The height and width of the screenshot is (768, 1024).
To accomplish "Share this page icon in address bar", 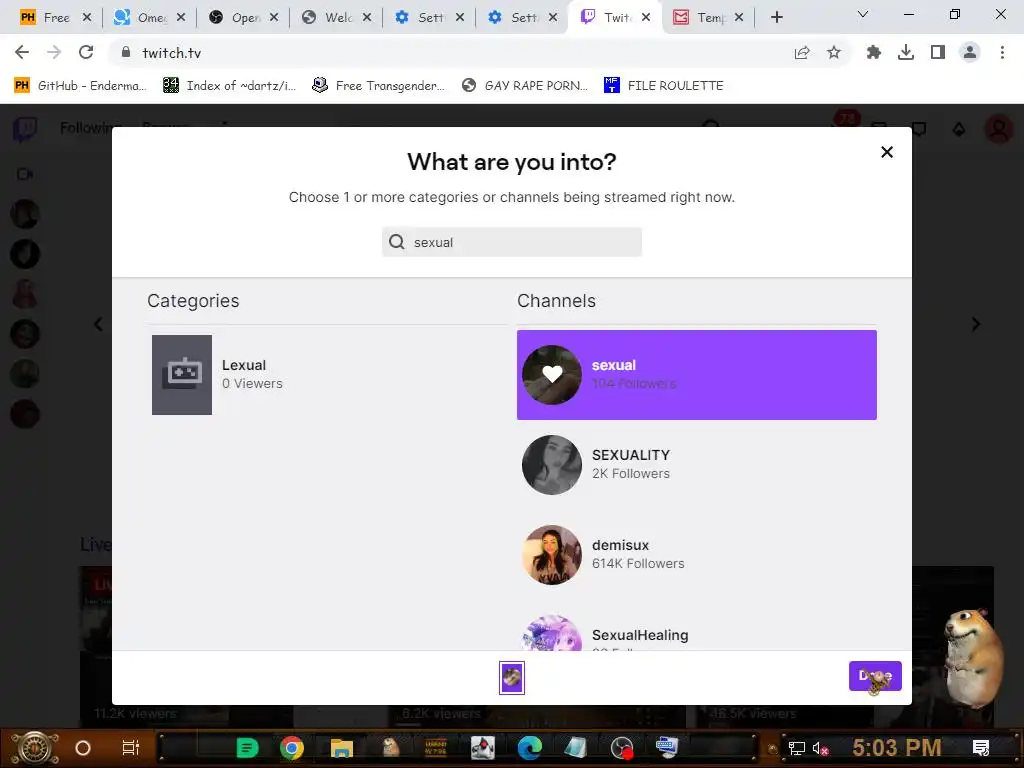I will click(802, 53).
